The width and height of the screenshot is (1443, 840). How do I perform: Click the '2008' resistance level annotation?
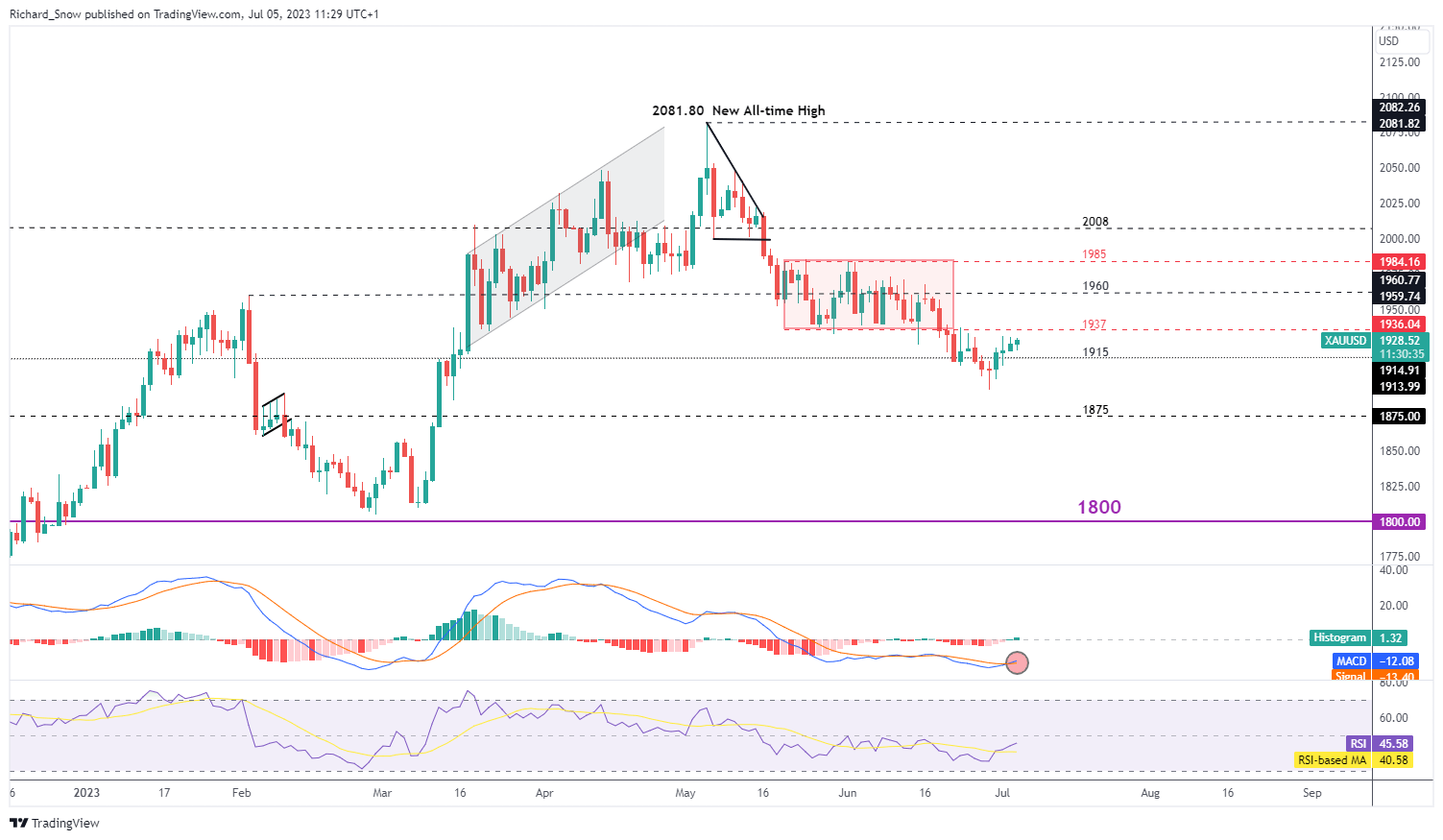[1095, 222]
